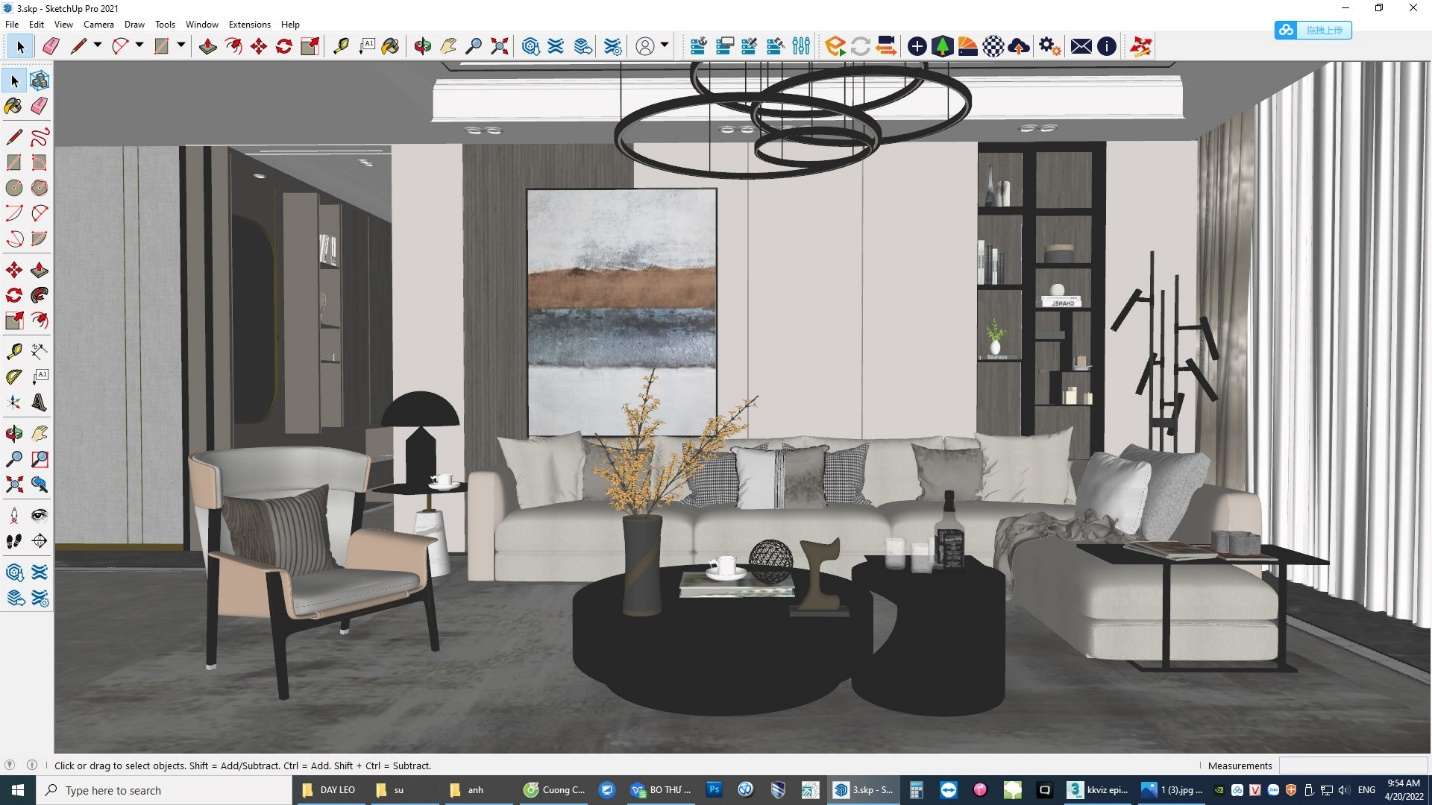Expand the Line tool dropdown arrow
The width and height of the screenshot is (1432, 805).
pos(97,45)
